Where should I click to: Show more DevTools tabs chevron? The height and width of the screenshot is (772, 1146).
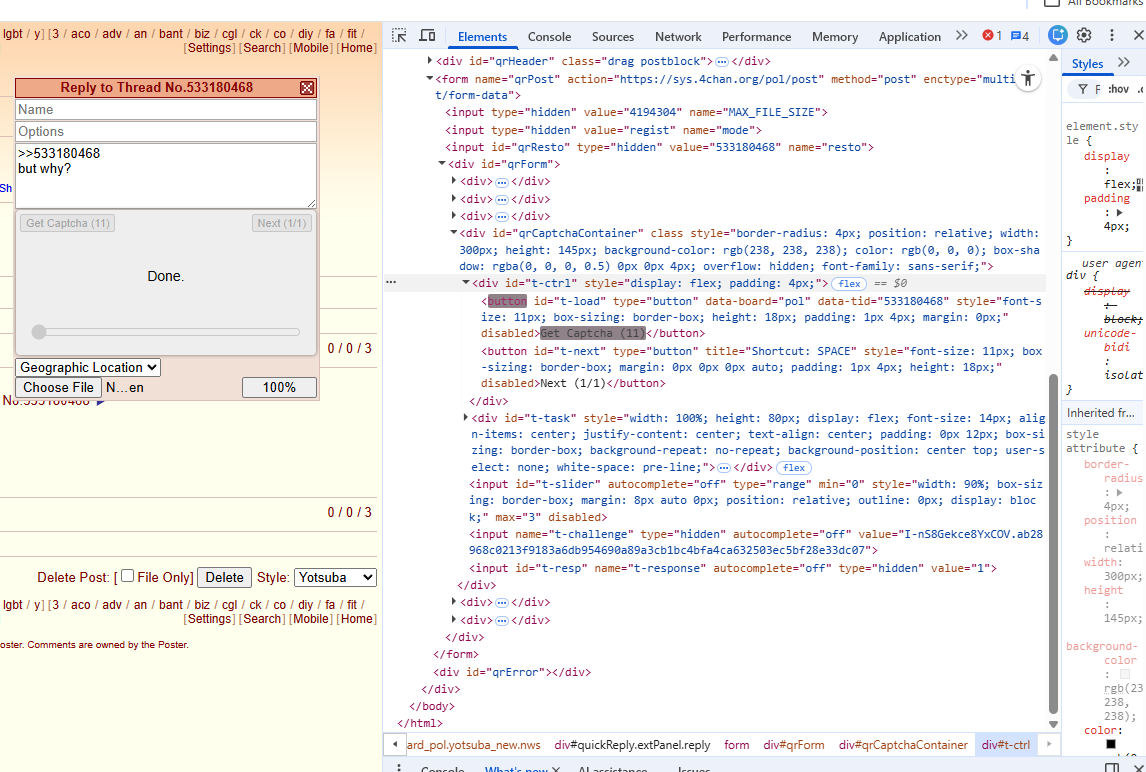click(x=961, y=36)
